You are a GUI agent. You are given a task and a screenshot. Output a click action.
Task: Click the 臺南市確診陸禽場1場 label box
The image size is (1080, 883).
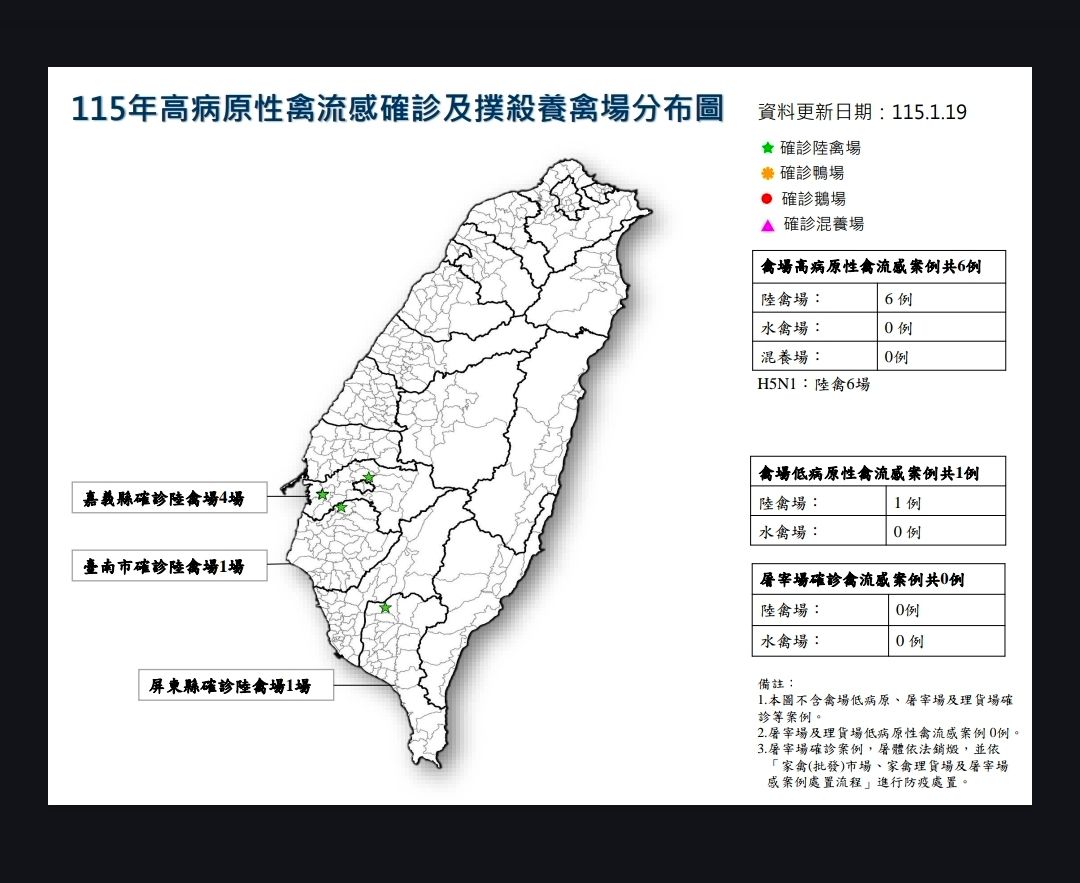[170, 567]
